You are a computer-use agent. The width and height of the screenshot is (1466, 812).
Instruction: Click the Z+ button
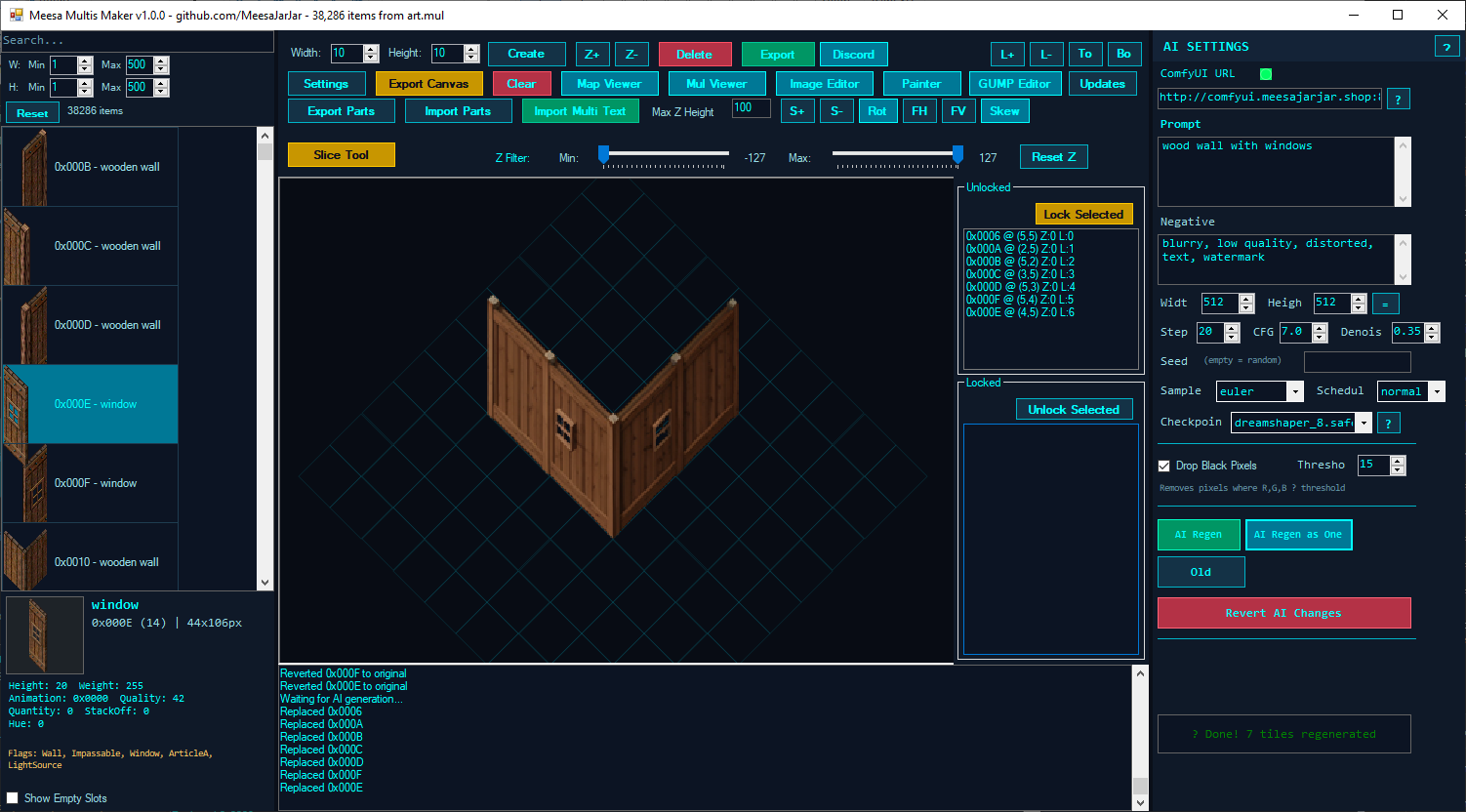click(592, 55)
